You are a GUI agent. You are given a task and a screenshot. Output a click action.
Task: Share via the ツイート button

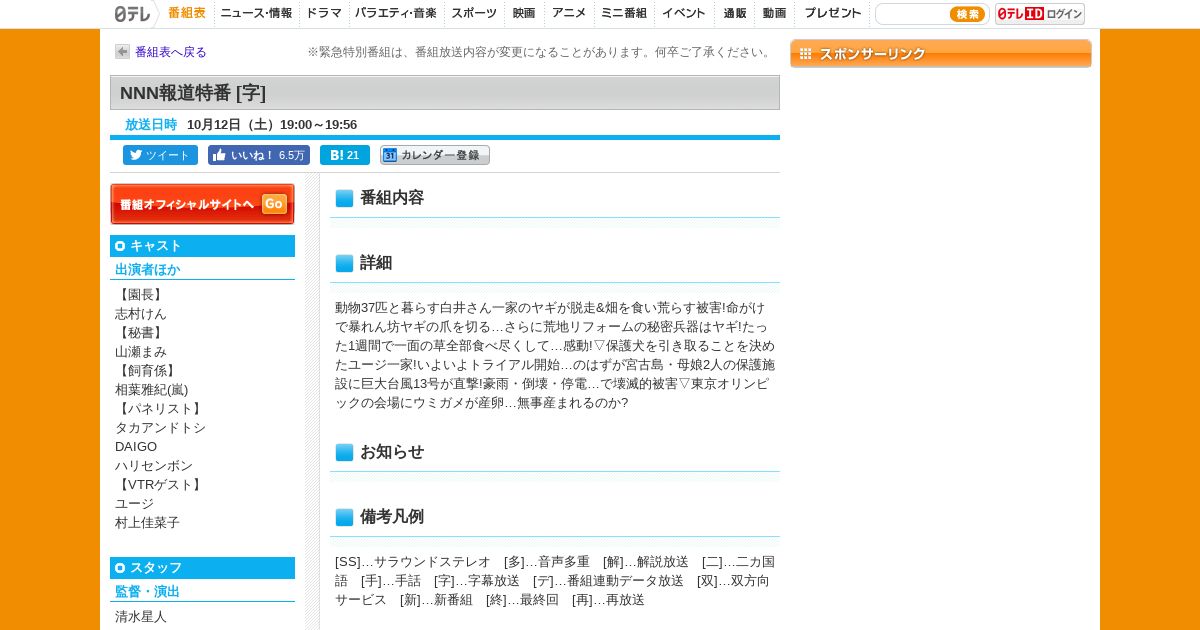pyautogui.click(x=160, y=155)
